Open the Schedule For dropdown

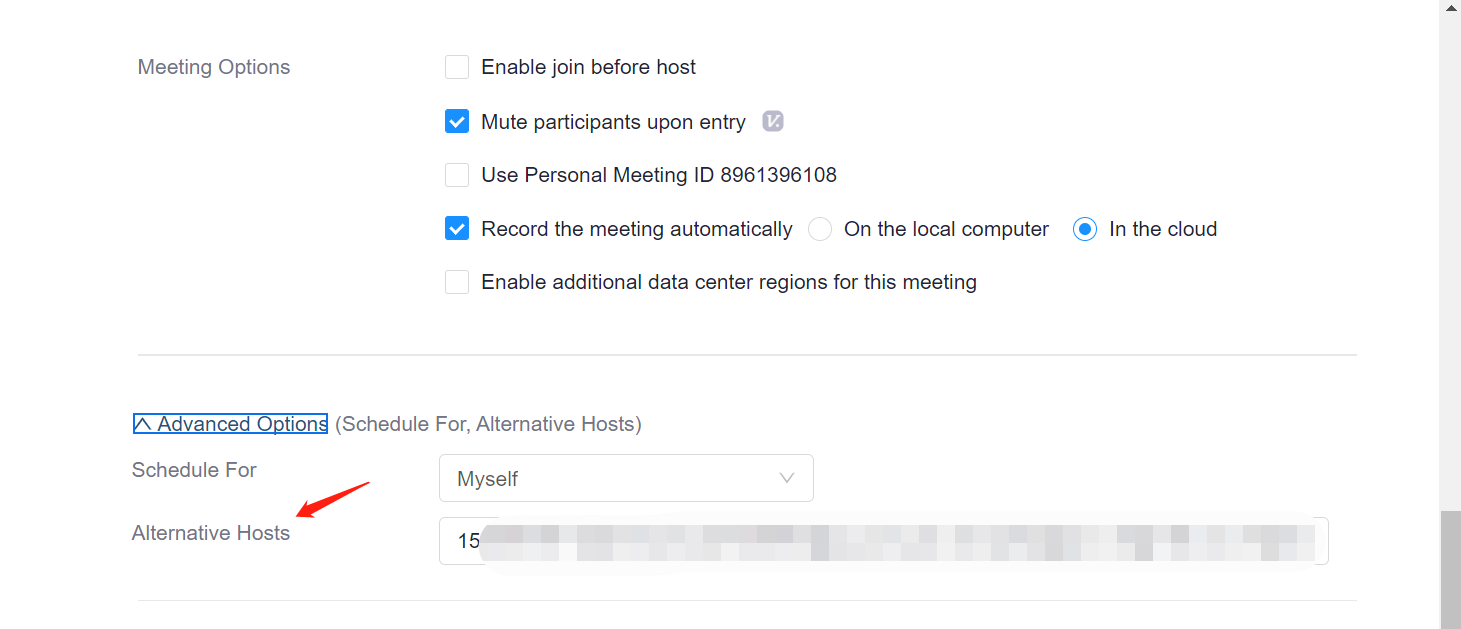(x=625, y=478)
